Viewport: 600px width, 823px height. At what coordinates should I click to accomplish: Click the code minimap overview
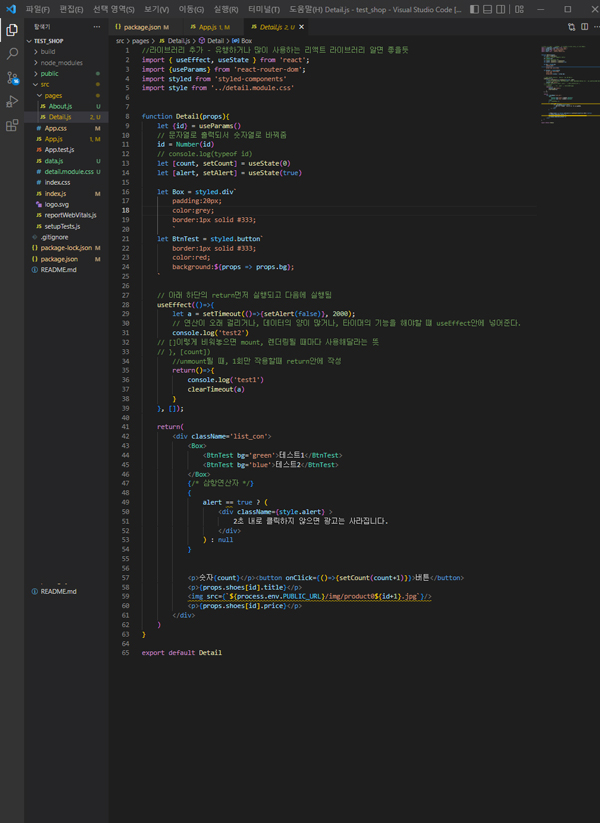570,84
